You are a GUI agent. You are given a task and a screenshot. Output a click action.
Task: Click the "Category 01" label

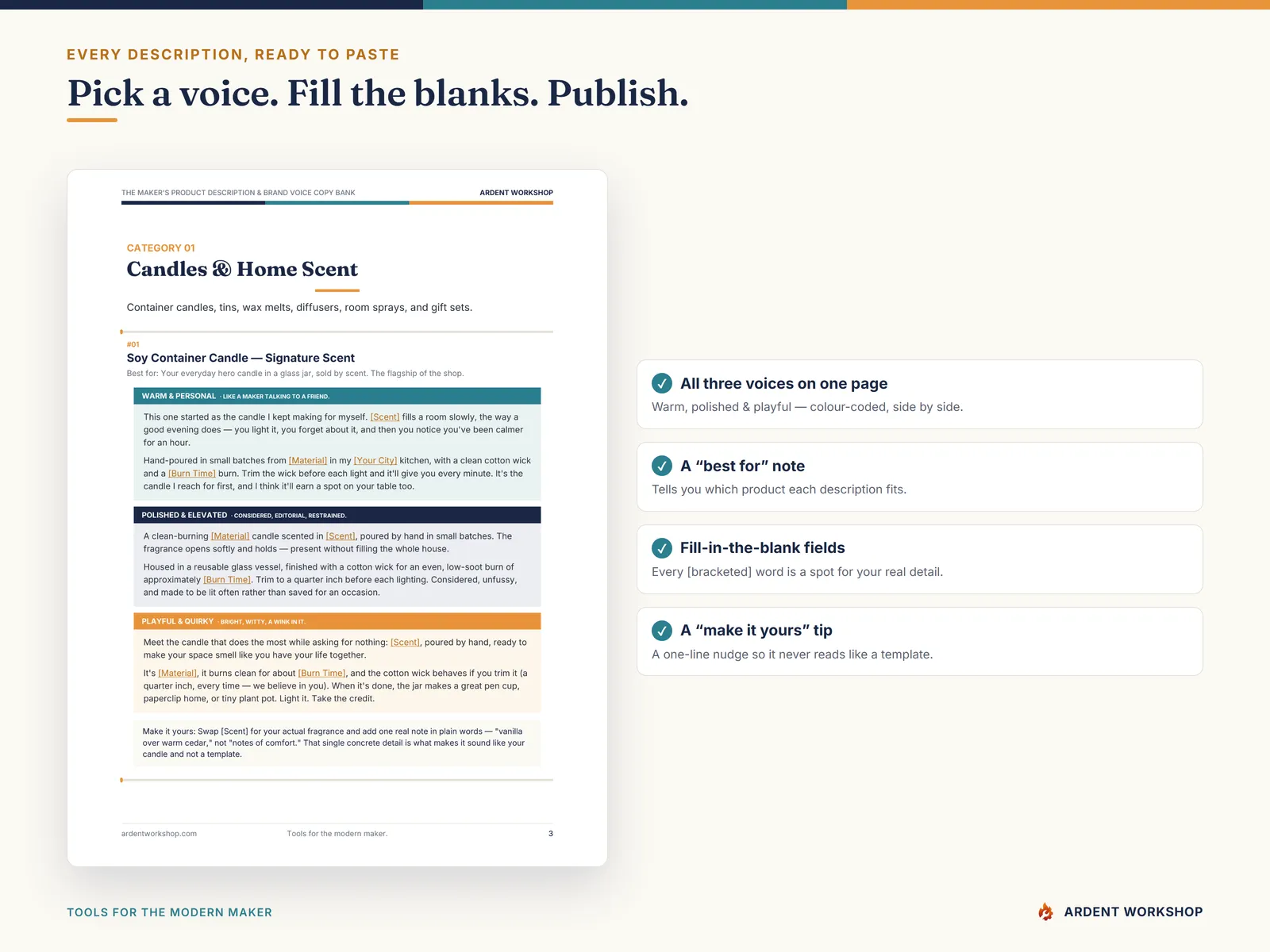point(161,248)
